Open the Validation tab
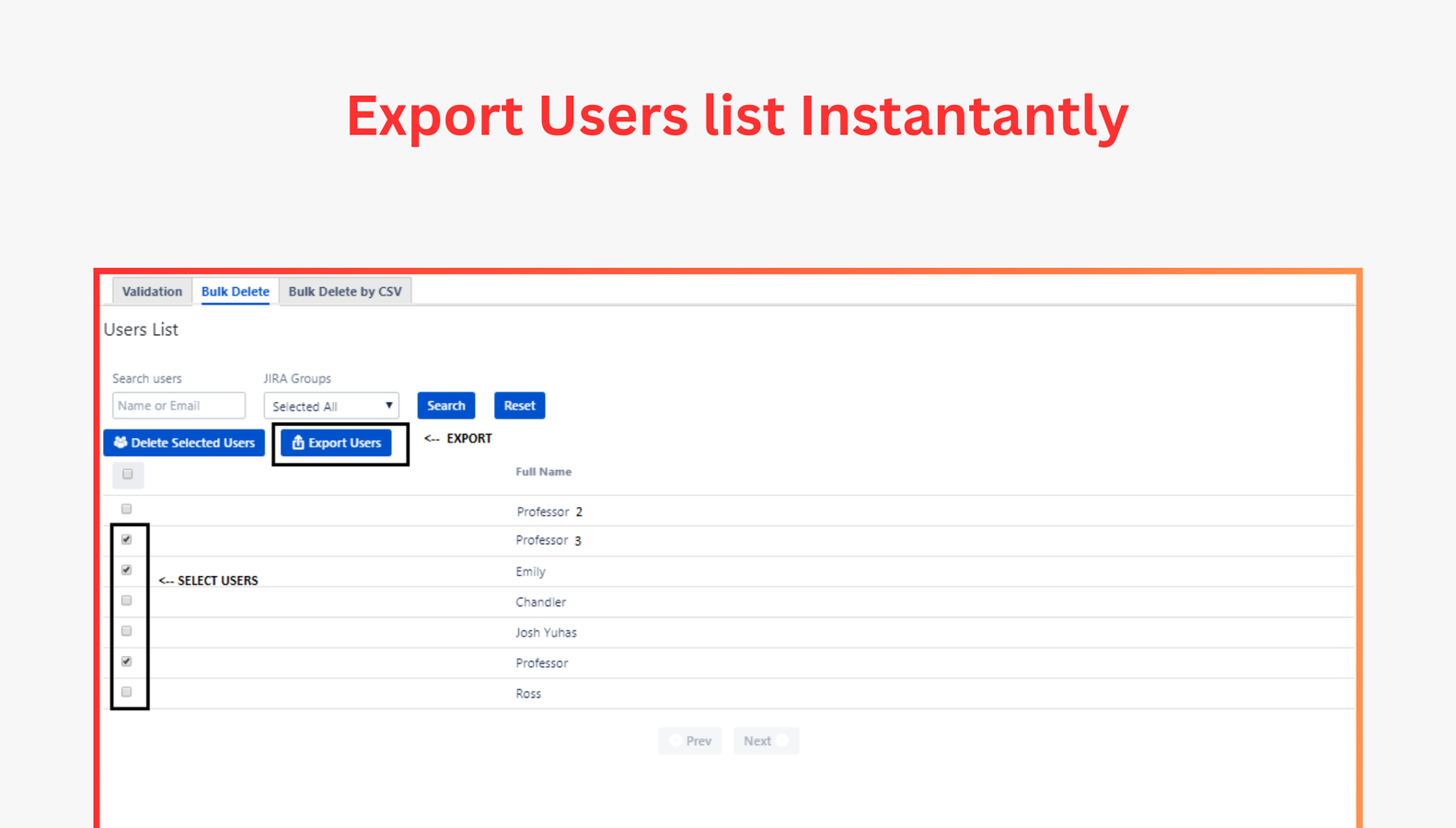1456x828 pixels. 152,292
